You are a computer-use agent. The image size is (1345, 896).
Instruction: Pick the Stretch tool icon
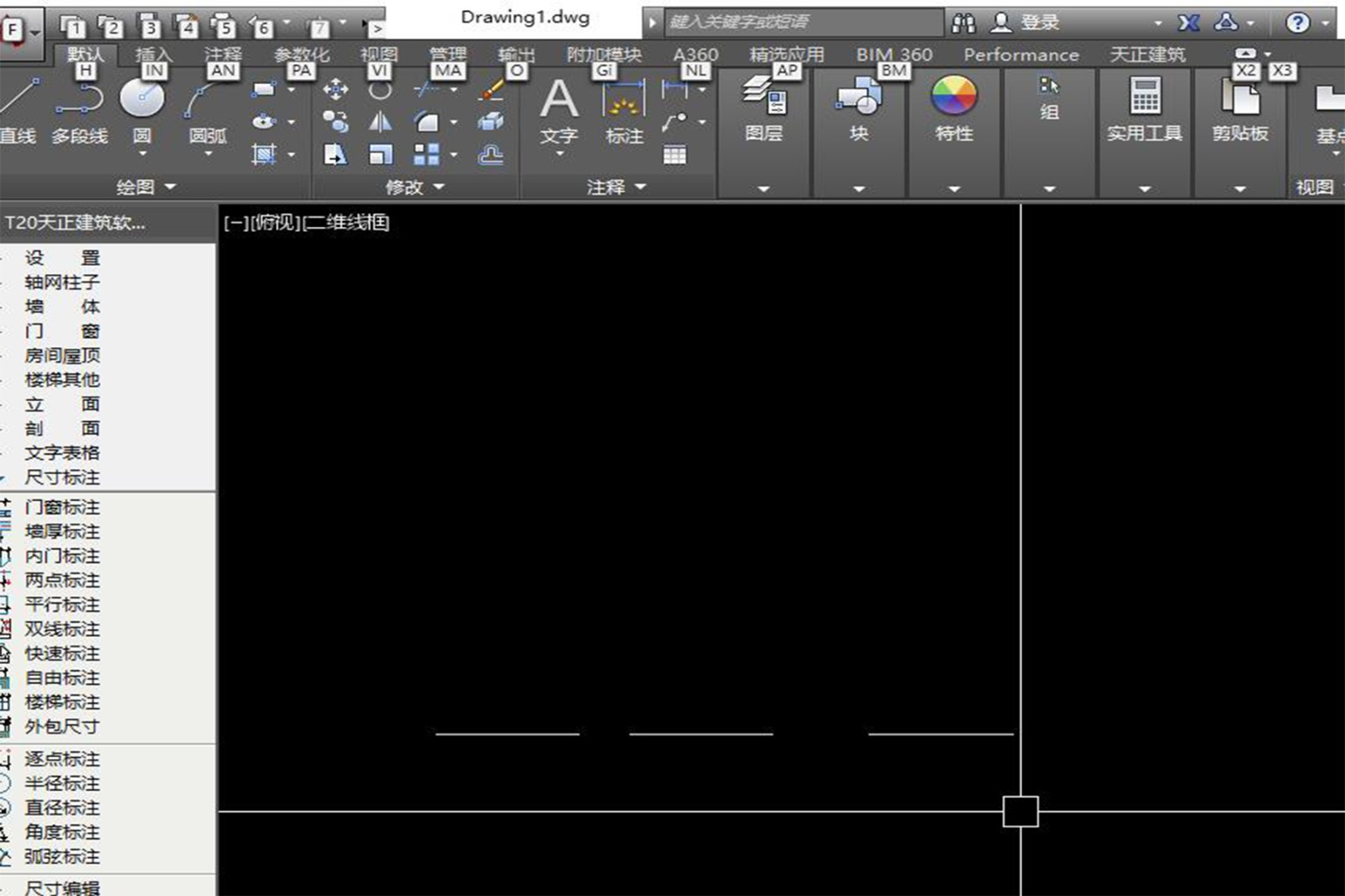[335, 155]
